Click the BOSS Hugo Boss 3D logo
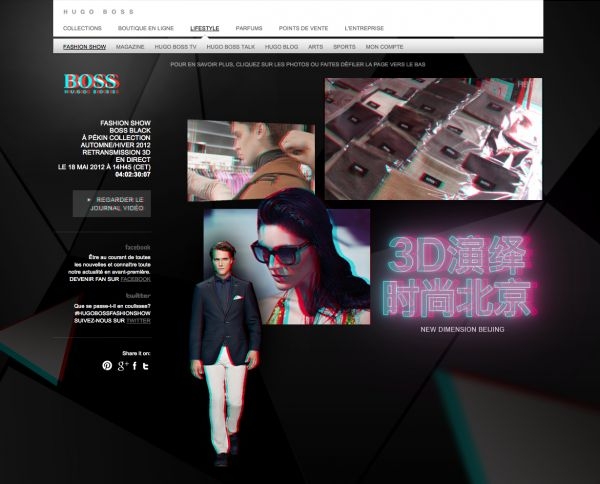The height and width of the screenshot is (484, 600). (91, 83)
